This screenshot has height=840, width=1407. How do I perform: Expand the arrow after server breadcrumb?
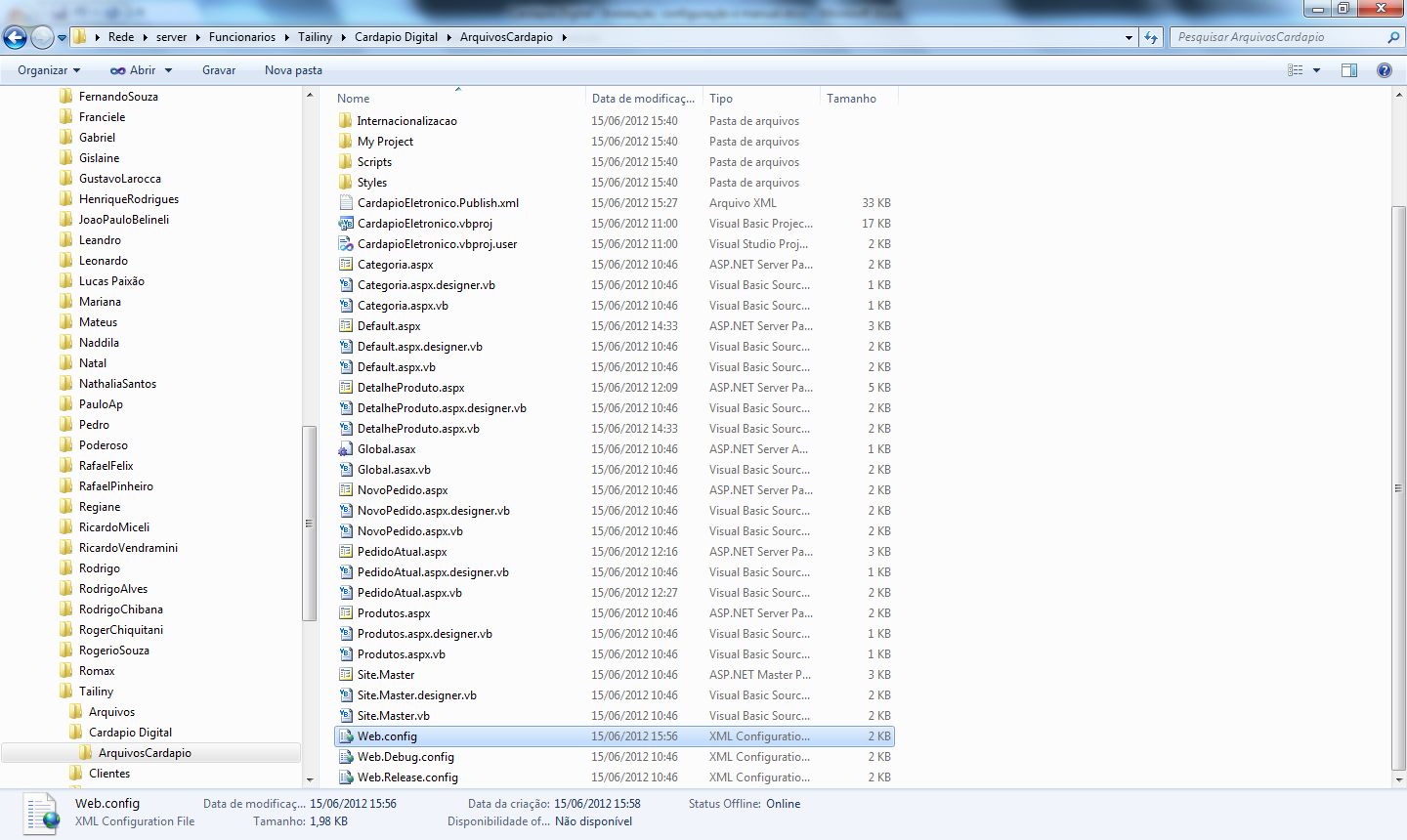[x=196, y=37]
